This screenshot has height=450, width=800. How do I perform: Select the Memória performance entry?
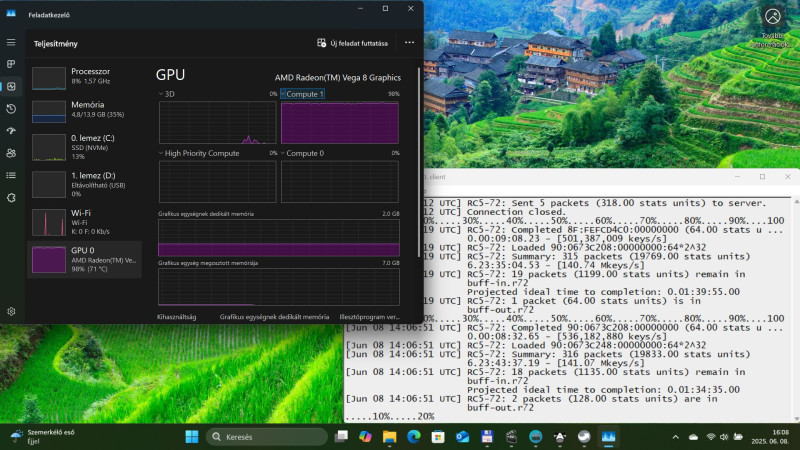[x=85, y=110]
